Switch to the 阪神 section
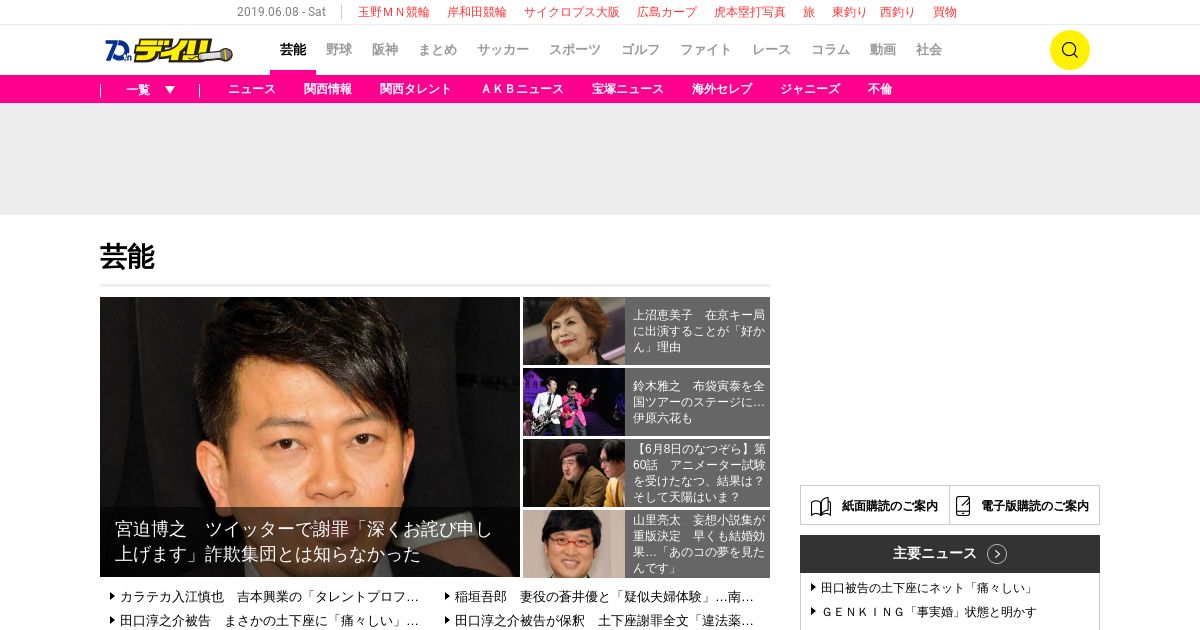The width and height of the screenshot is (1200, 630). (x=385, y=50)
